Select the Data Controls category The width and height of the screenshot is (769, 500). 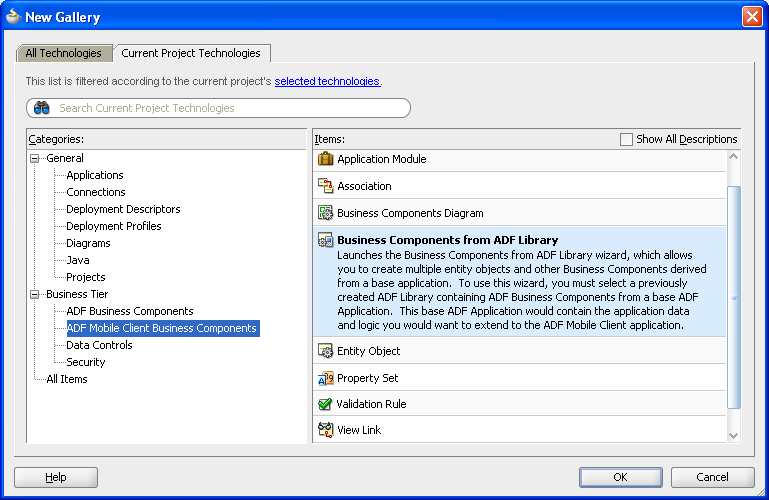[x=99, y=345]
